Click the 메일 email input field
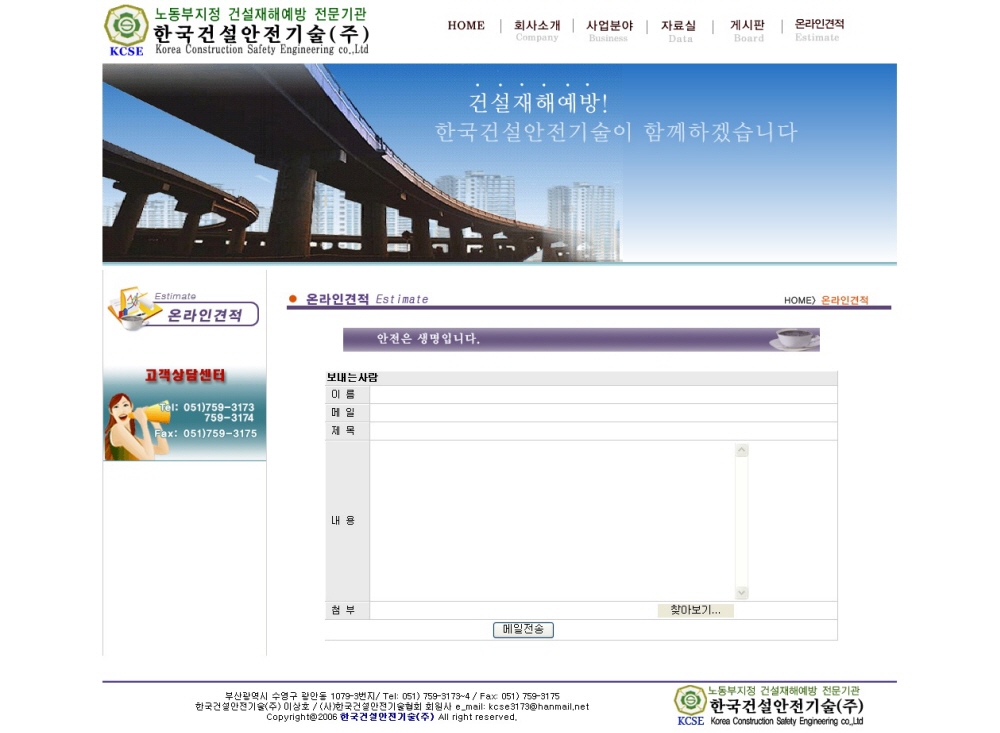The width and height of the screenshot is (1000, 733). tap(602, 413)
